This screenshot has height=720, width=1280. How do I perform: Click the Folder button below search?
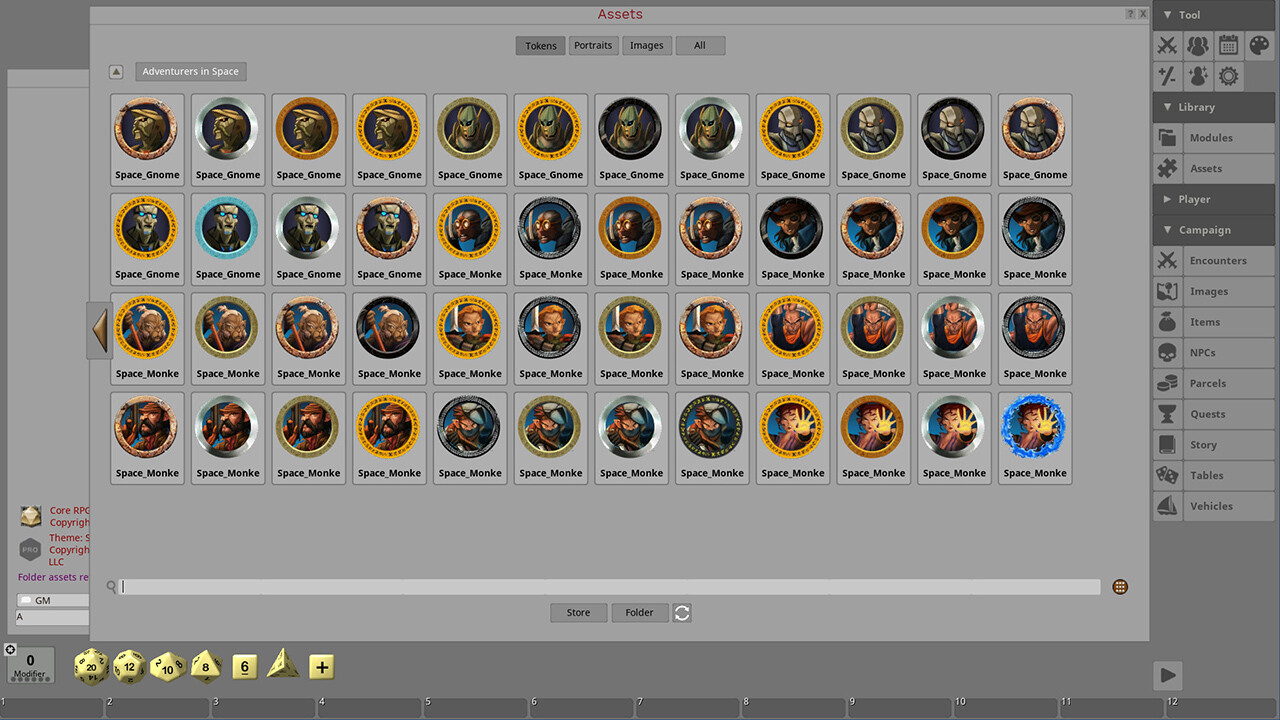click(639, 612)
